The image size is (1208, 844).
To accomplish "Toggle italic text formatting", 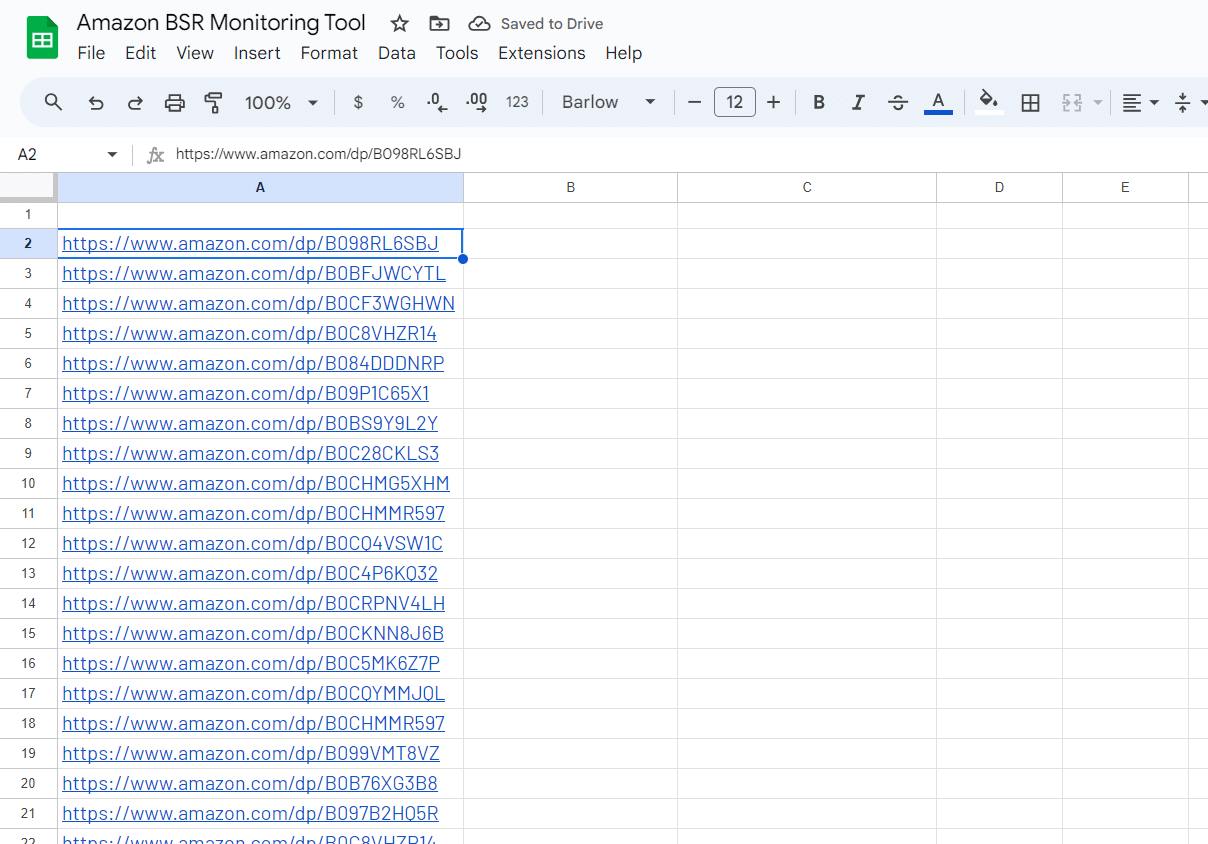I will point(858,102).
